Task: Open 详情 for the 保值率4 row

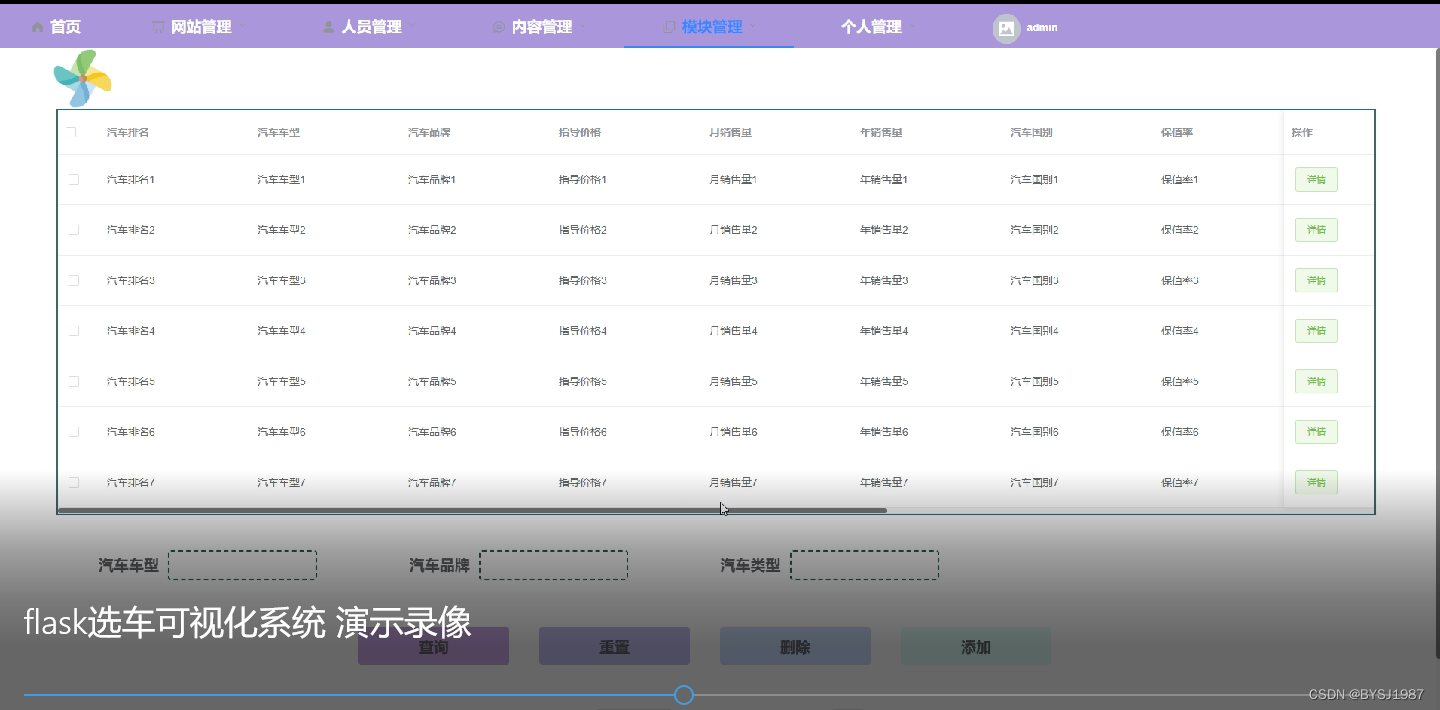Action: click(x=1316, y=331)
